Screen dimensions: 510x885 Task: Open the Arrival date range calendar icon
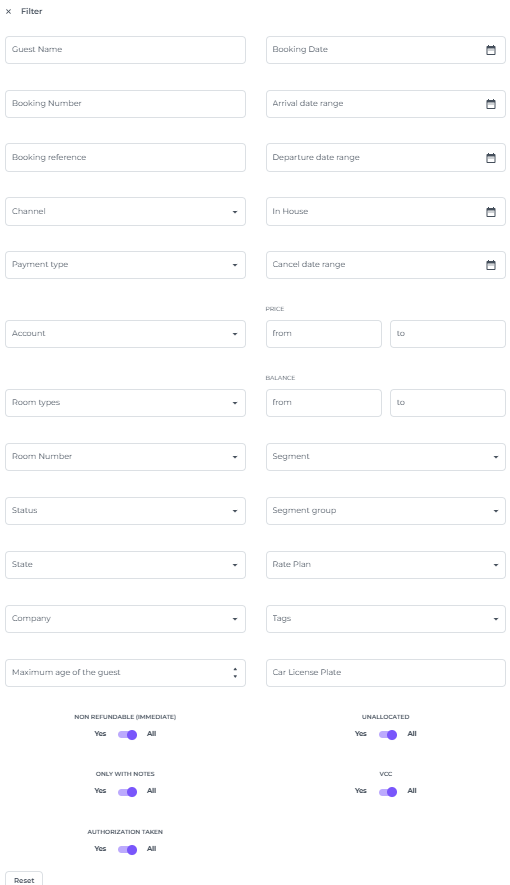click(491, 104)
